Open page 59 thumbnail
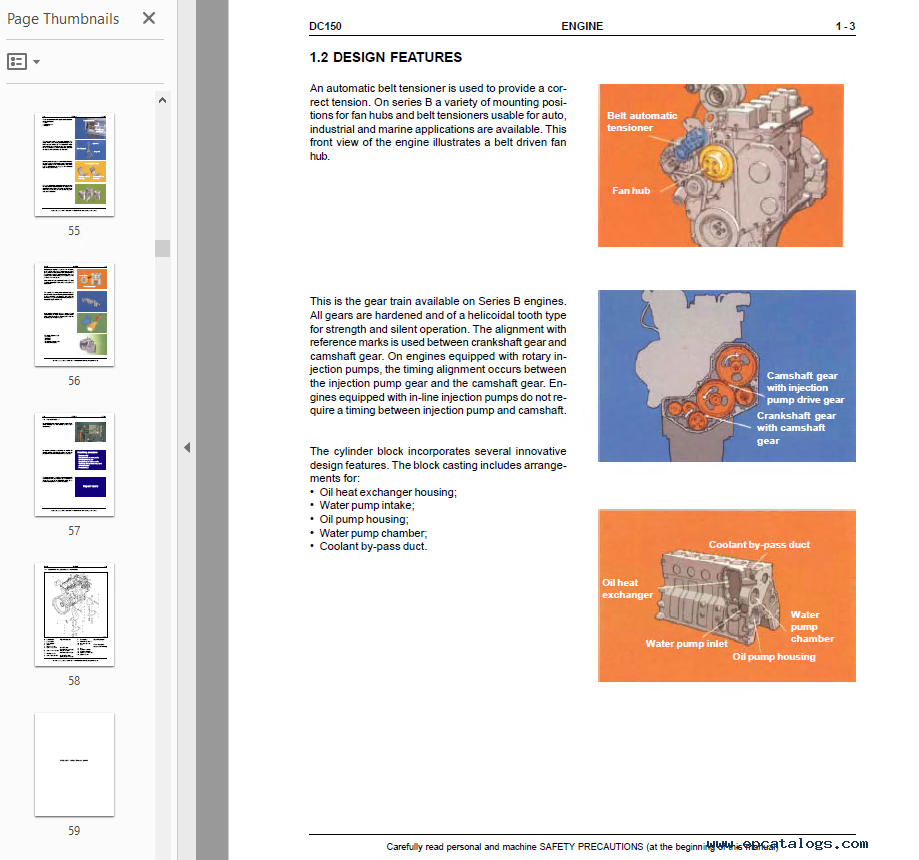 [74, 765]
